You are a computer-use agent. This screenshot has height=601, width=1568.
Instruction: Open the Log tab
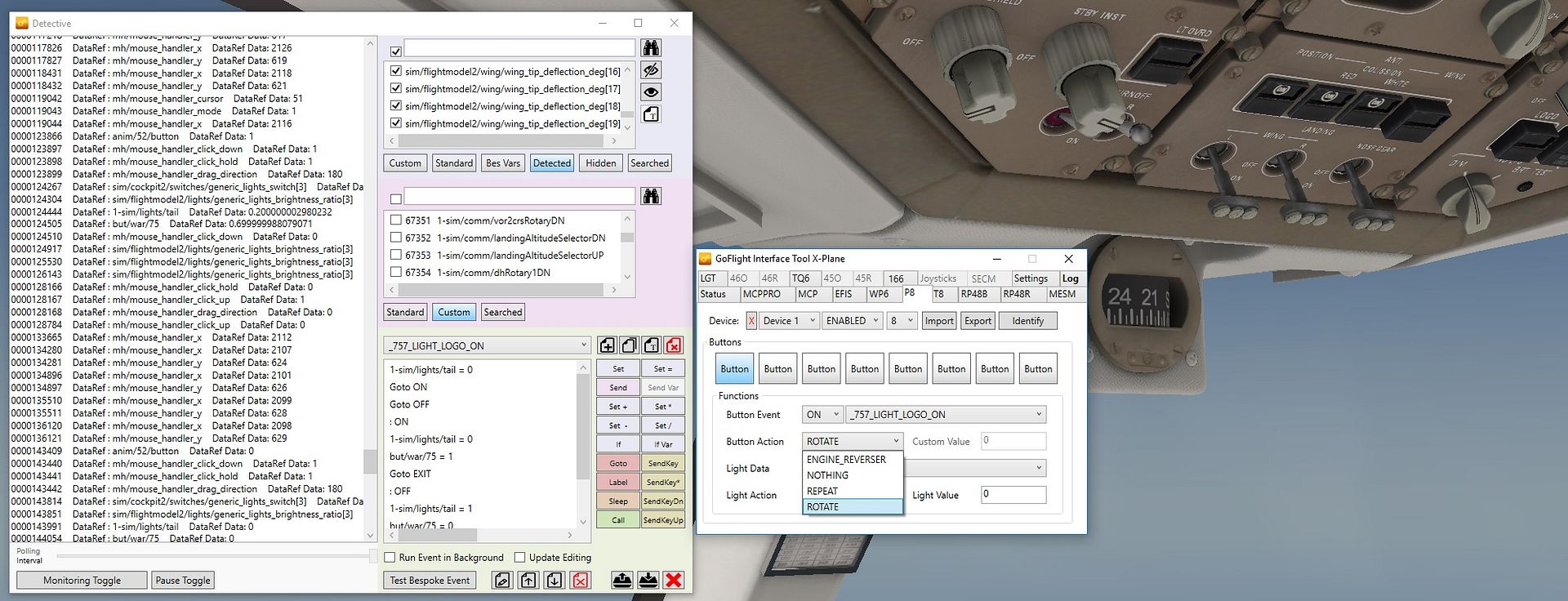(x=1070, y=278)
